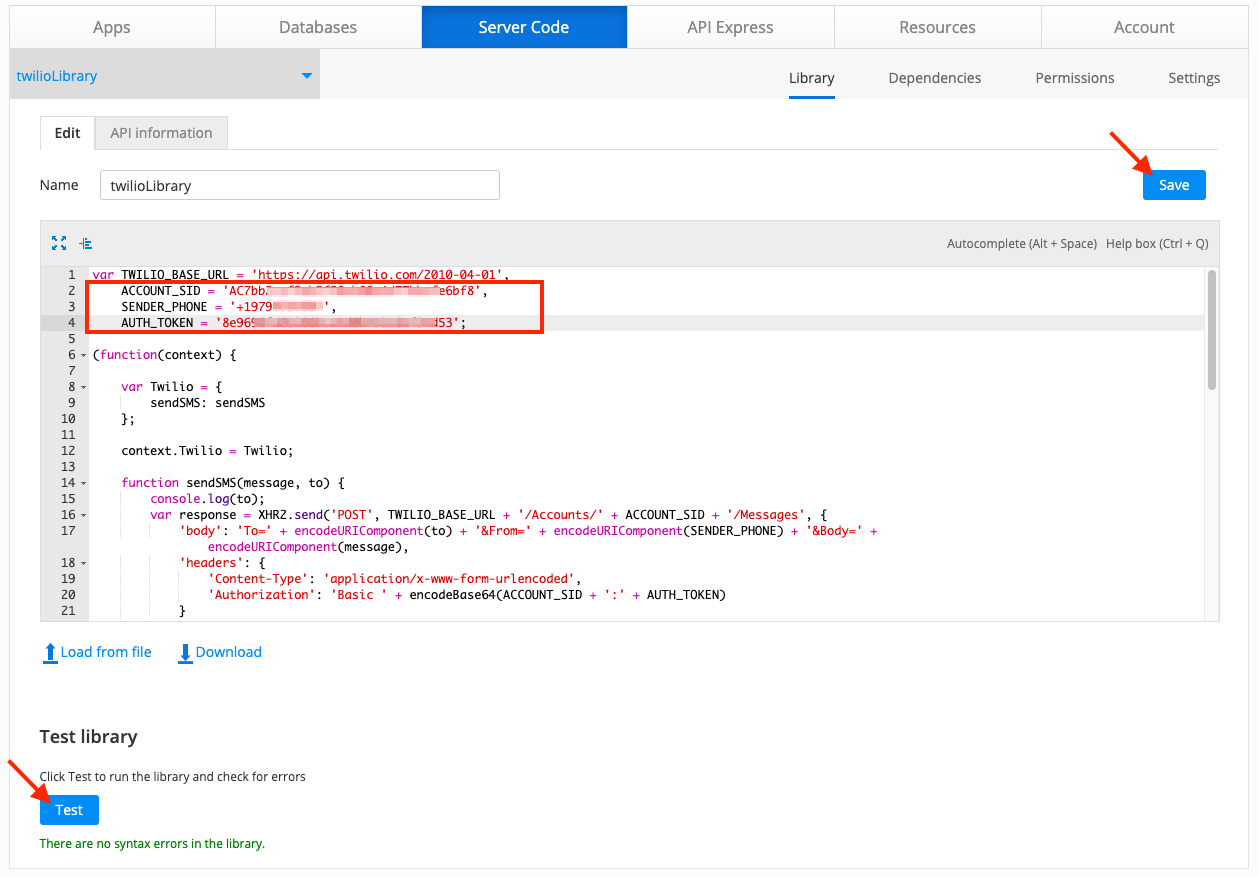
Task: Click the SENDER_PHONE line in editor
Action: [229, 307]
